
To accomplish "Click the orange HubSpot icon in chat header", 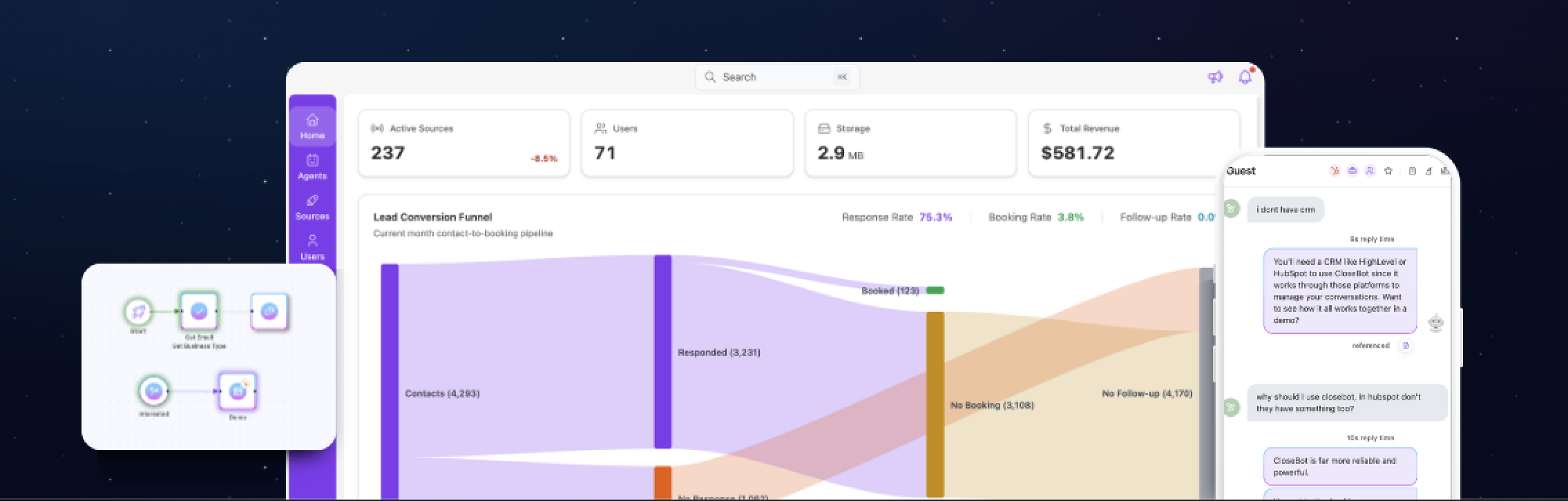I will [x=1335, y=171].
